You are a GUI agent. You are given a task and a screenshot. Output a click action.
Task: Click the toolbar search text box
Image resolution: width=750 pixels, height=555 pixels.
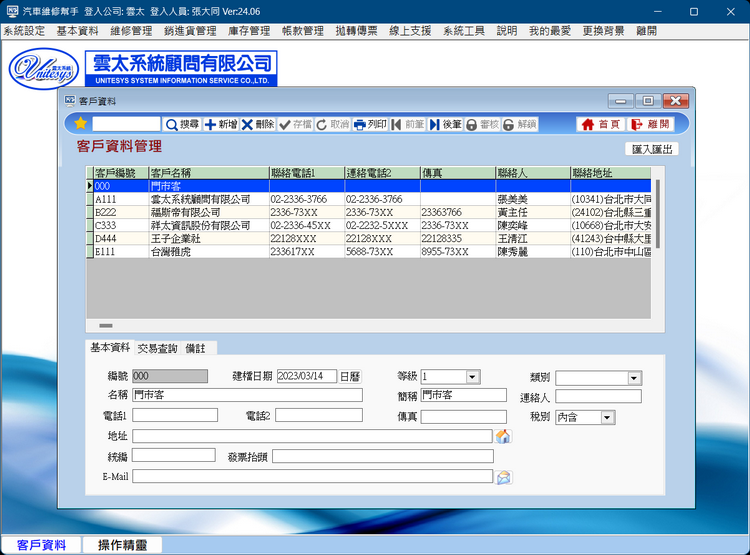point(126,124)
